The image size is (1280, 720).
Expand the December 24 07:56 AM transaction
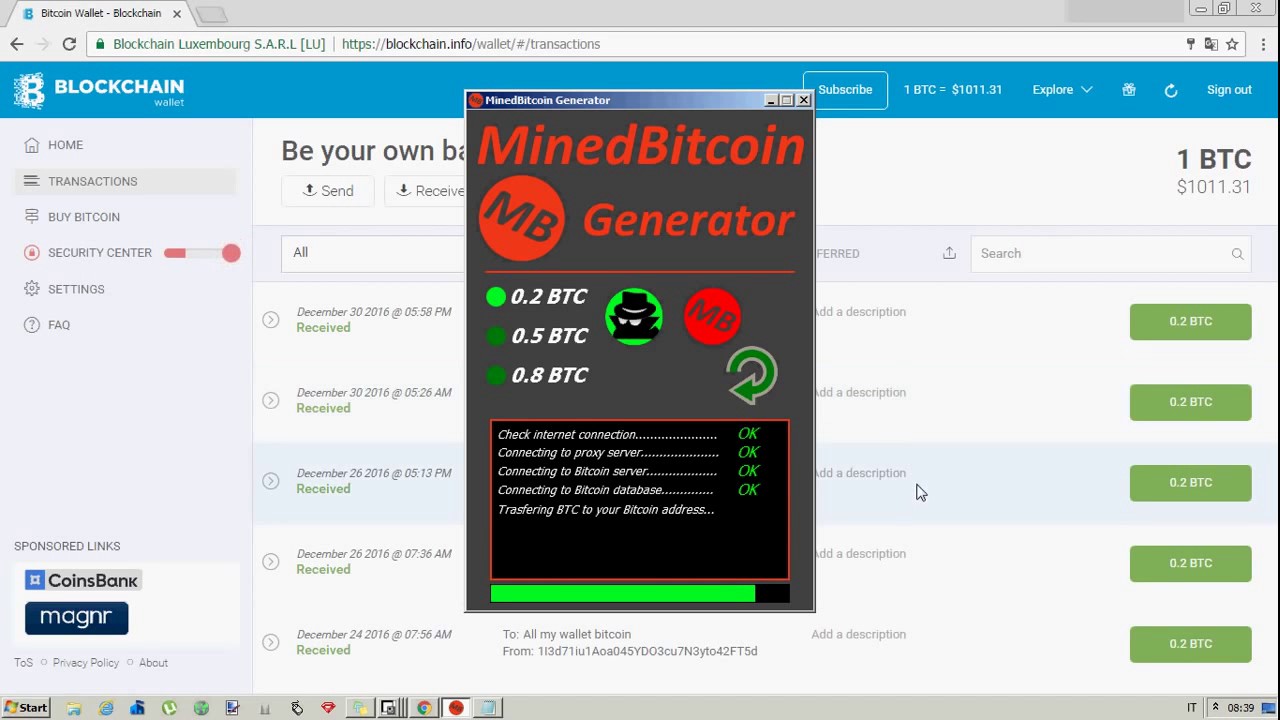270,642
